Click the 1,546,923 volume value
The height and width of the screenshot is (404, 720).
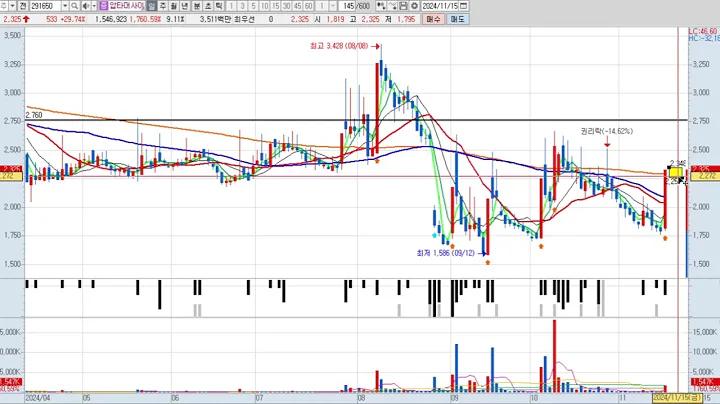(x=111, y=19)
